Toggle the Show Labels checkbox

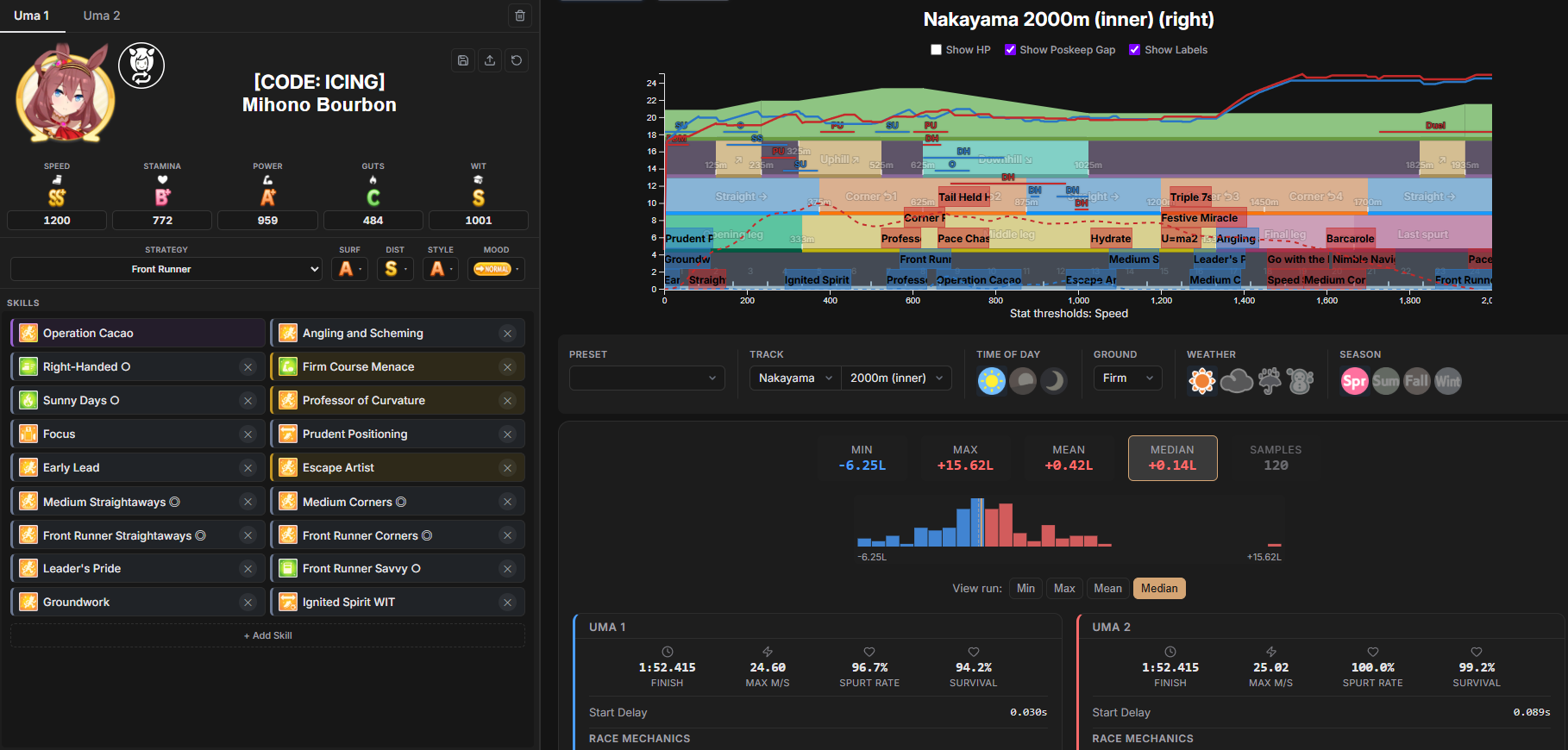1135,50
